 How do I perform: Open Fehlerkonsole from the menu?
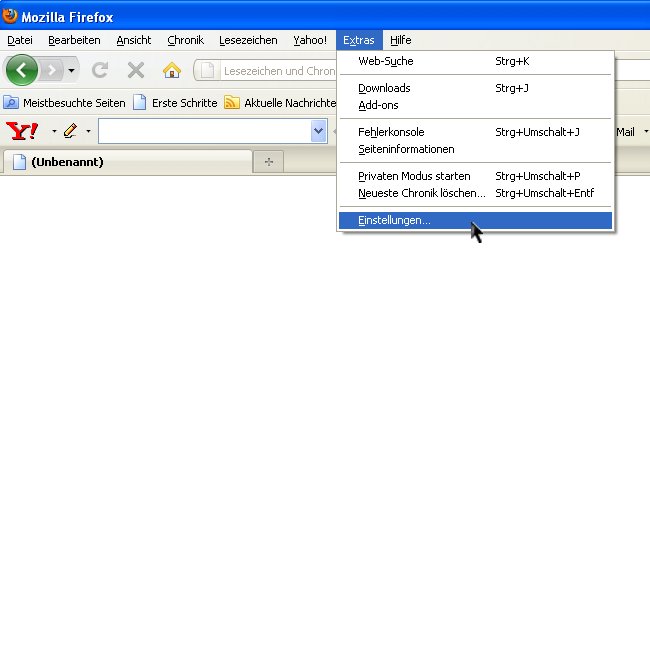pyautogui.click(x=475, y=132)
